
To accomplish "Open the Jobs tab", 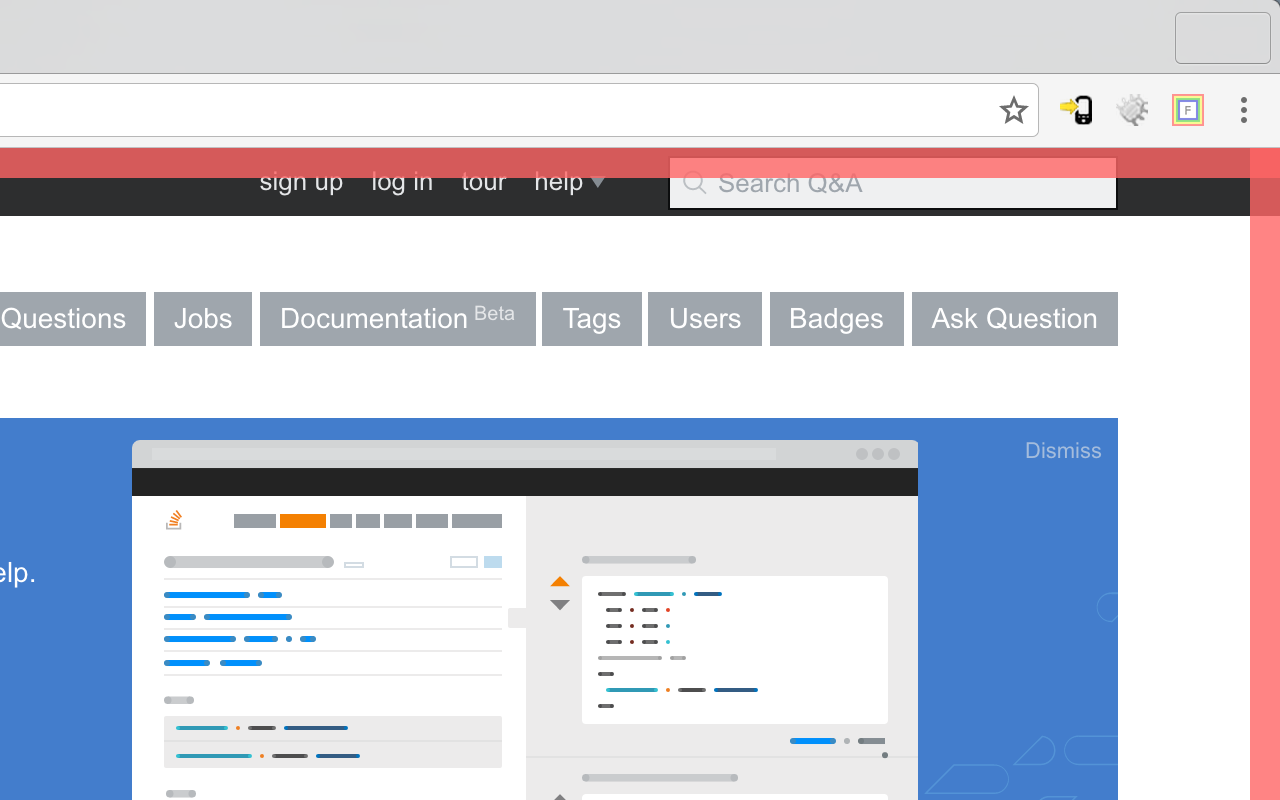I will [203, 319].
